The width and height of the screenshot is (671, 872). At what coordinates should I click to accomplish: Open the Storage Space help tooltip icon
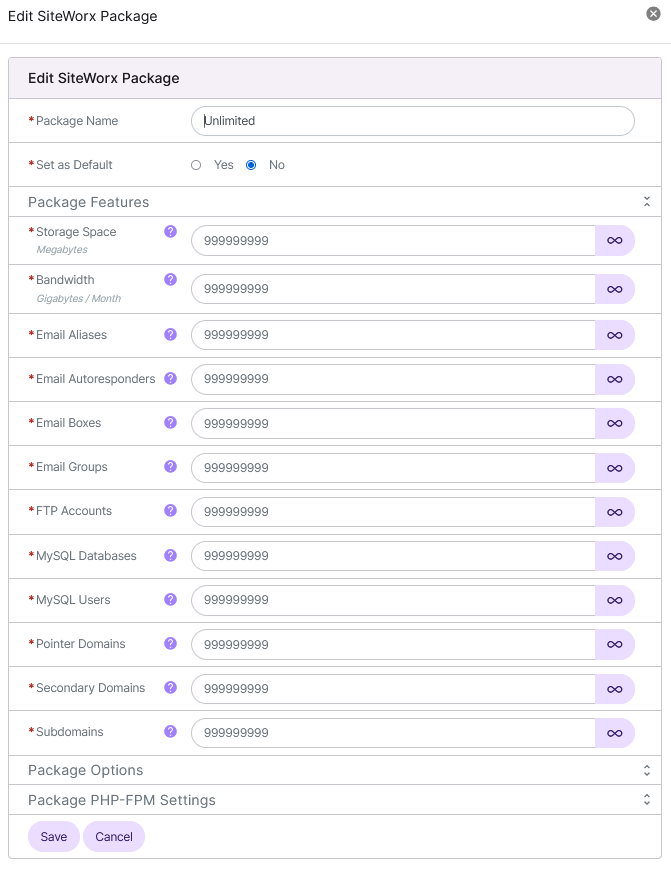[170, 230]
